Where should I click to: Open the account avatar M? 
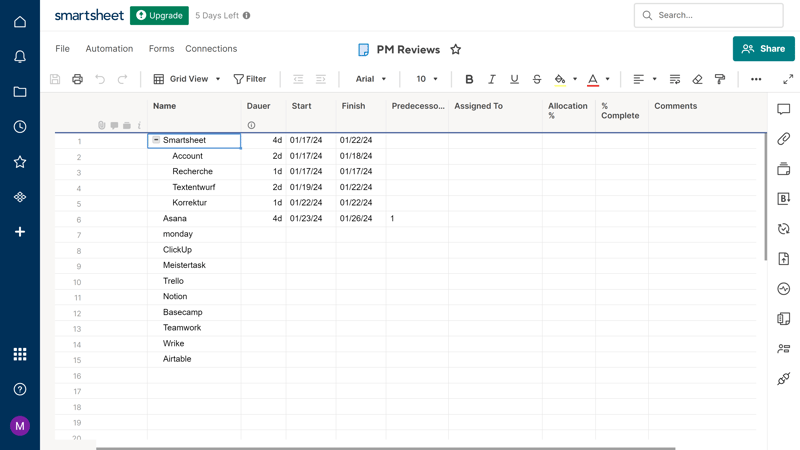click(x=20, y=426)
